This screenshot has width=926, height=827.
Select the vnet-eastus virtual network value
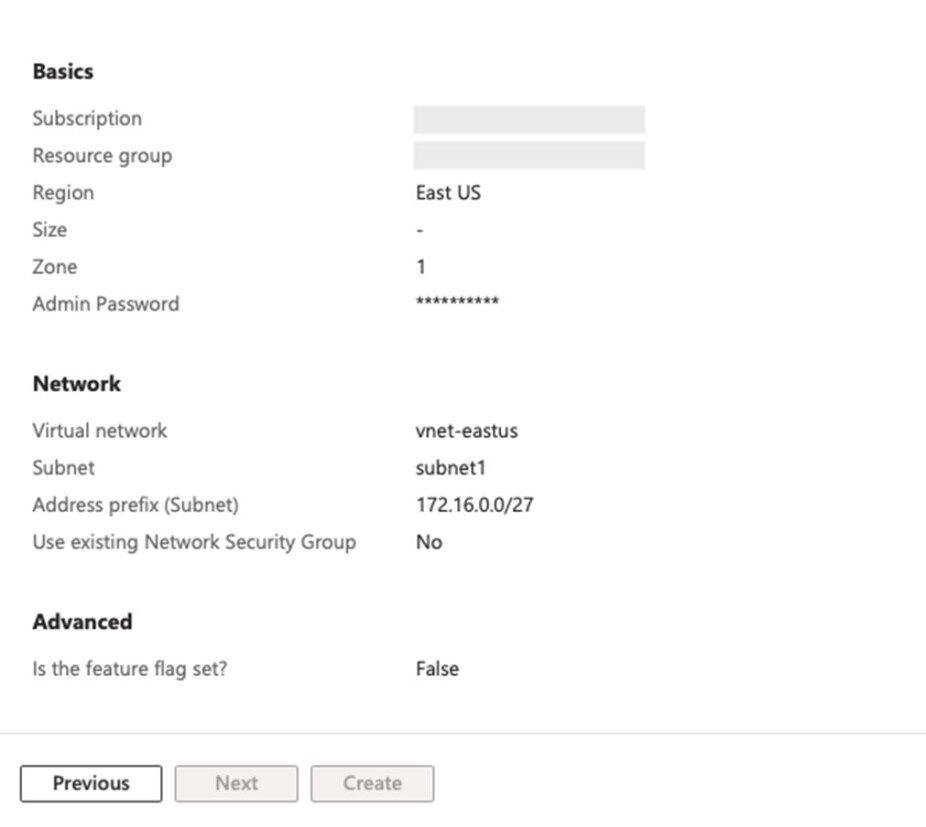467,431
